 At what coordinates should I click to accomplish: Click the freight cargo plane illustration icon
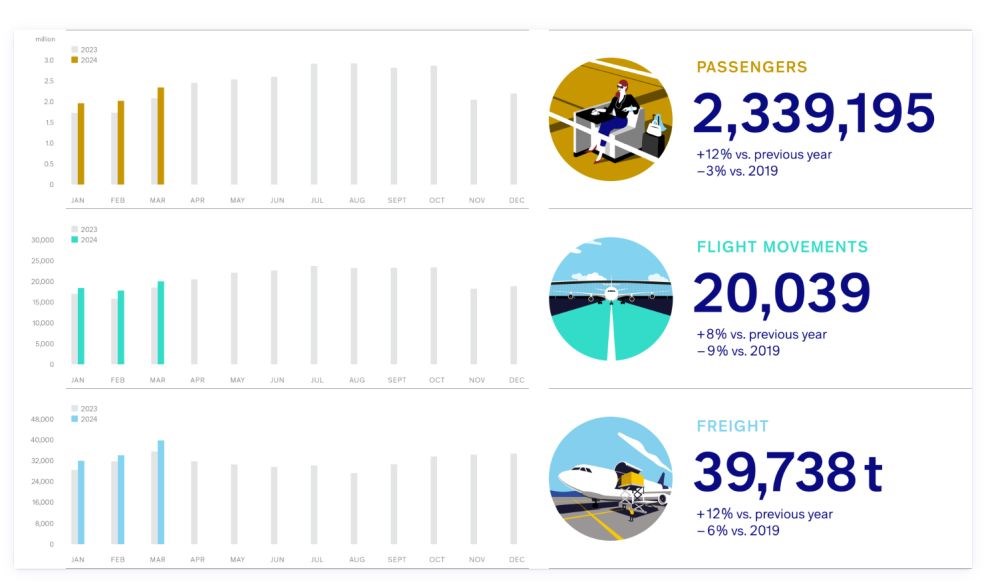[x=610, y=479]
